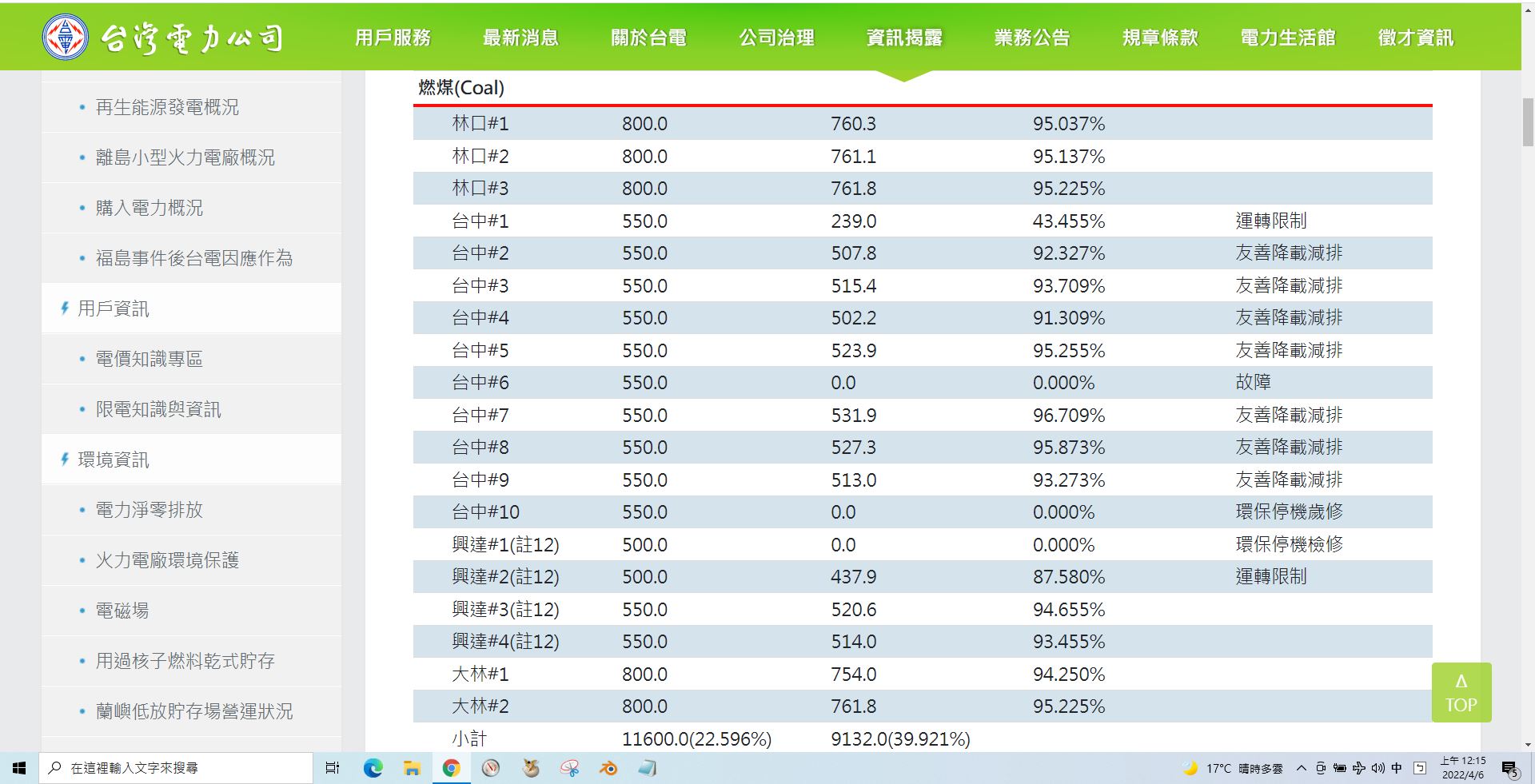
Task: Open 福島事件後台電因應作為 link
Action: 194,258
